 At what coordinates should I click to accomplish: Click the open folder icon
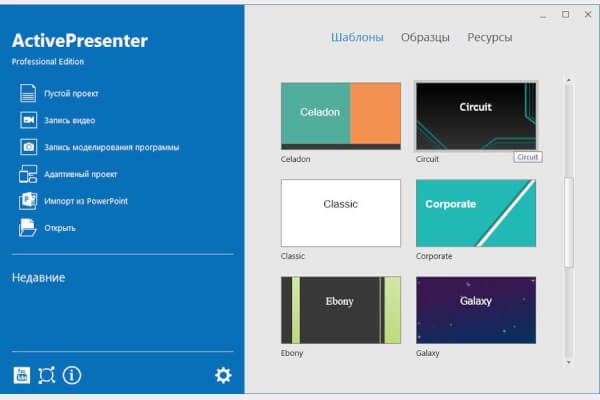point(28,228)
